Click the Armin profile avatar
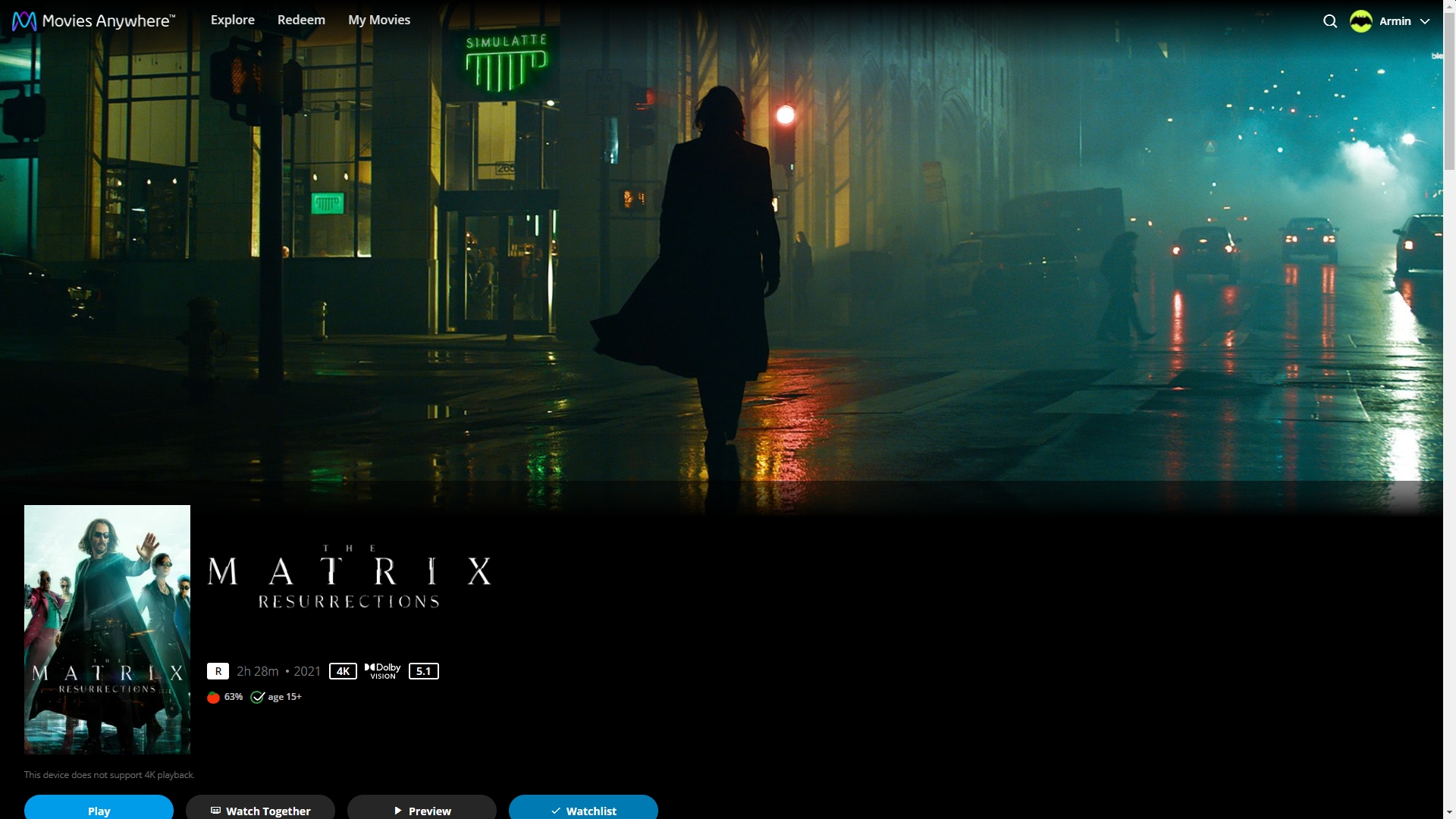The height and width of the screenshot is (819, 1456). pyautogui.click(x=1361, y=21)
